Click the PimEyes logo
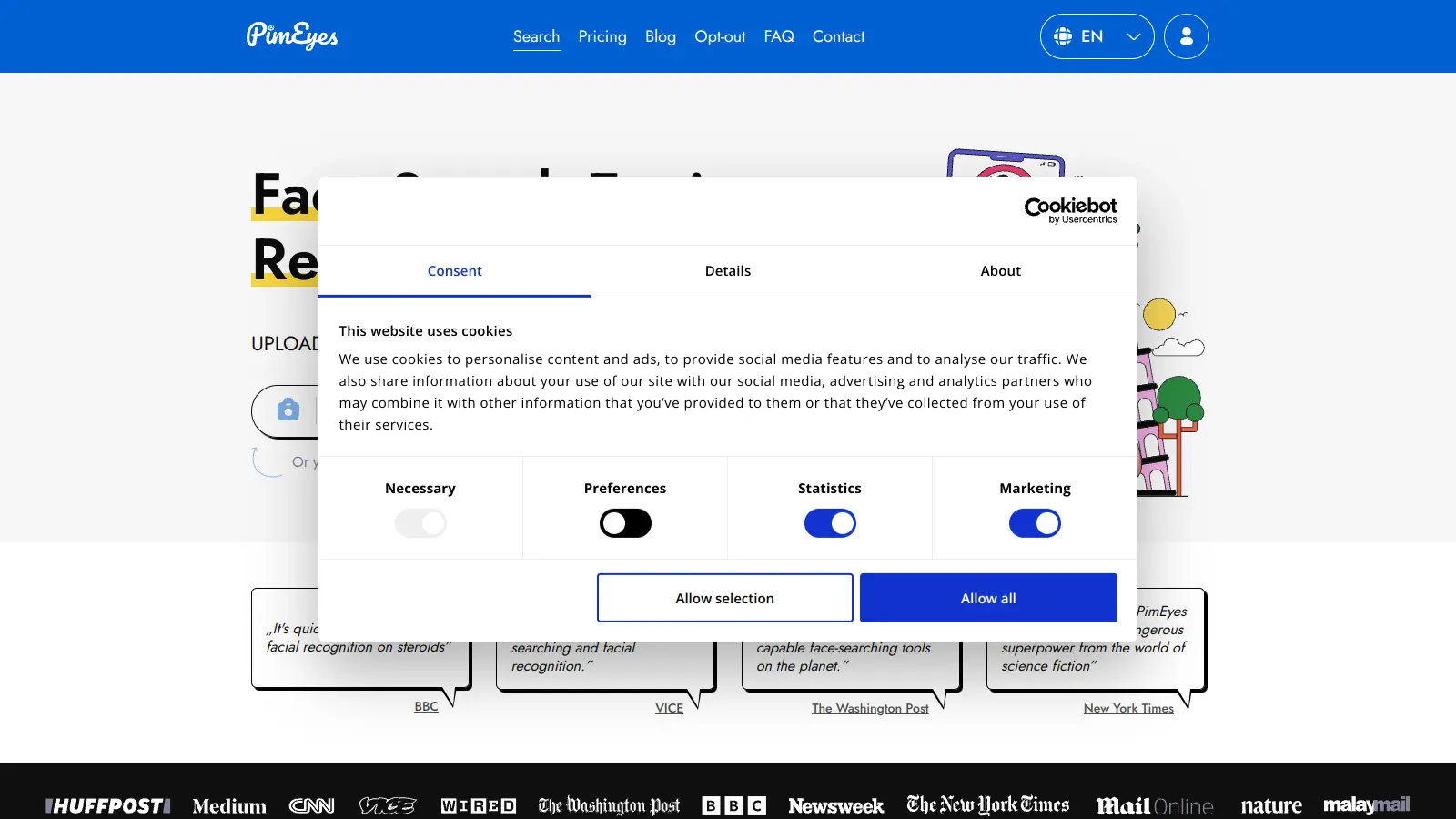1456x819 pixels. click(x=292, y=35)
